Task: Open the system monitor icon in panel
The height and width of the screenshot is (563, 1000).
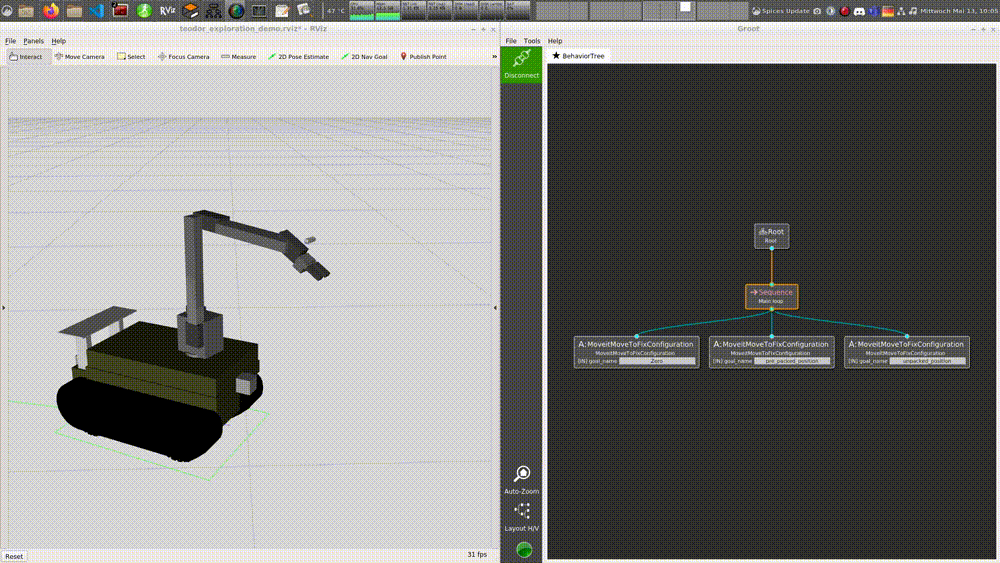Action: (259, 10)
